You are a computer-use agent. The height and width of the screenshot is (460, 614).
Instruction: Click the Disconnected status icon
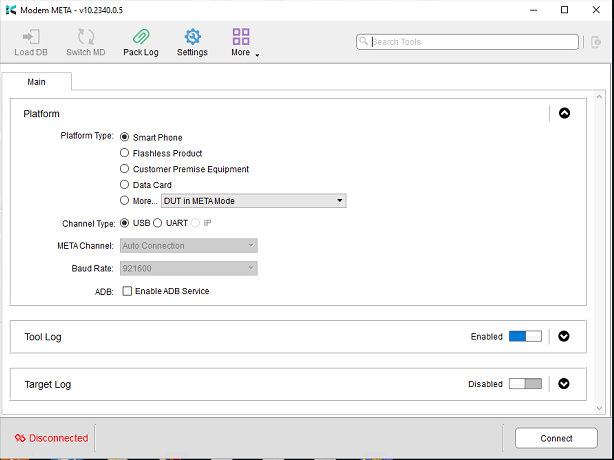point(20,438)
